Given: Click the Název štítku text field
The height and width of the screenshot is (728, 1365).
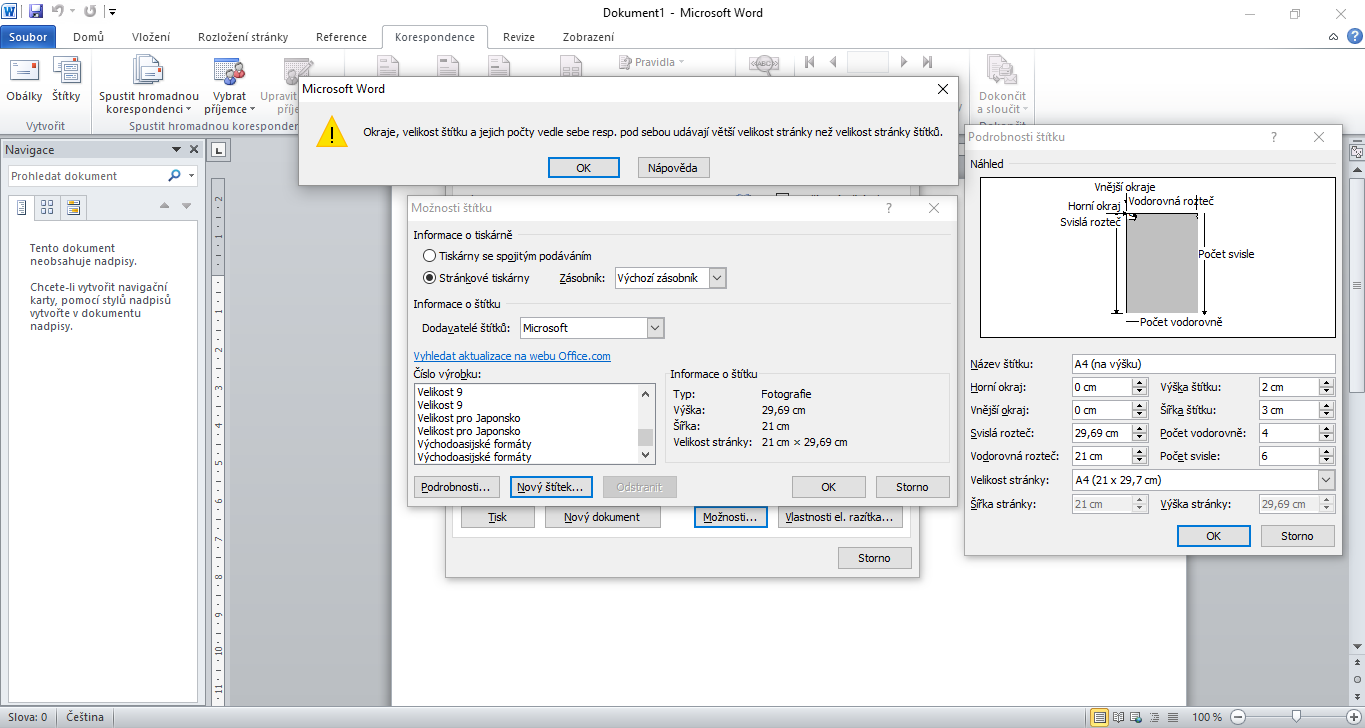Looking at the screenshot, I should coord(1202,364).
